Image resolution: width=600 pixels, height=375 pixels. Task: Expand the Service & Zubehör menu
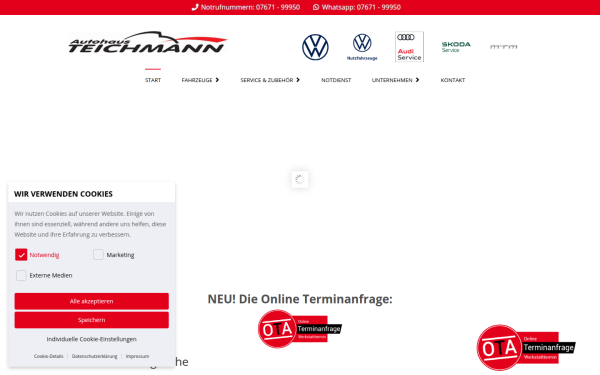click(x=270, y=80)
